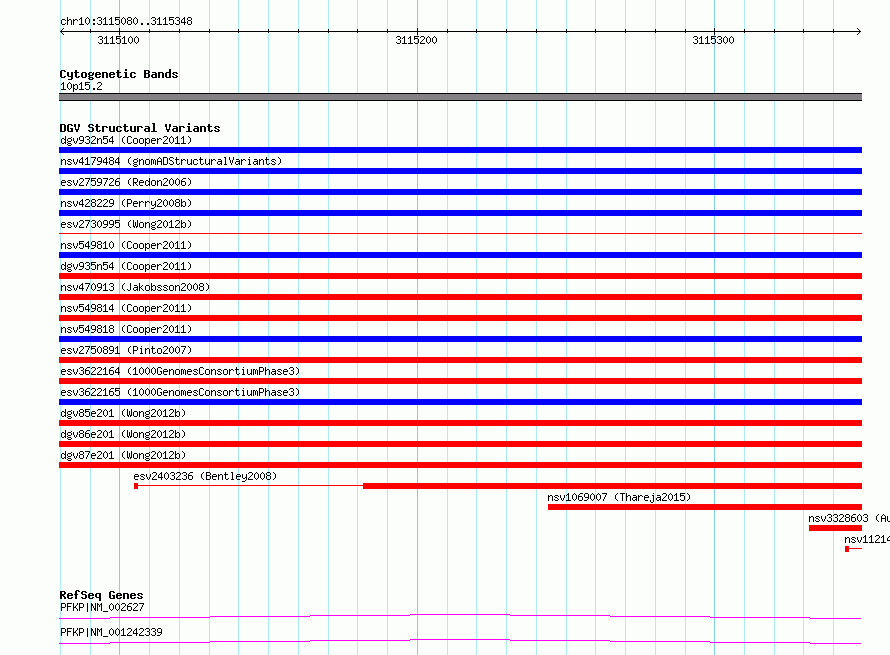This screenshot has width=890, height=655.
Task: Click the 3115200 ruler position
Action: (x=416, y=40)
